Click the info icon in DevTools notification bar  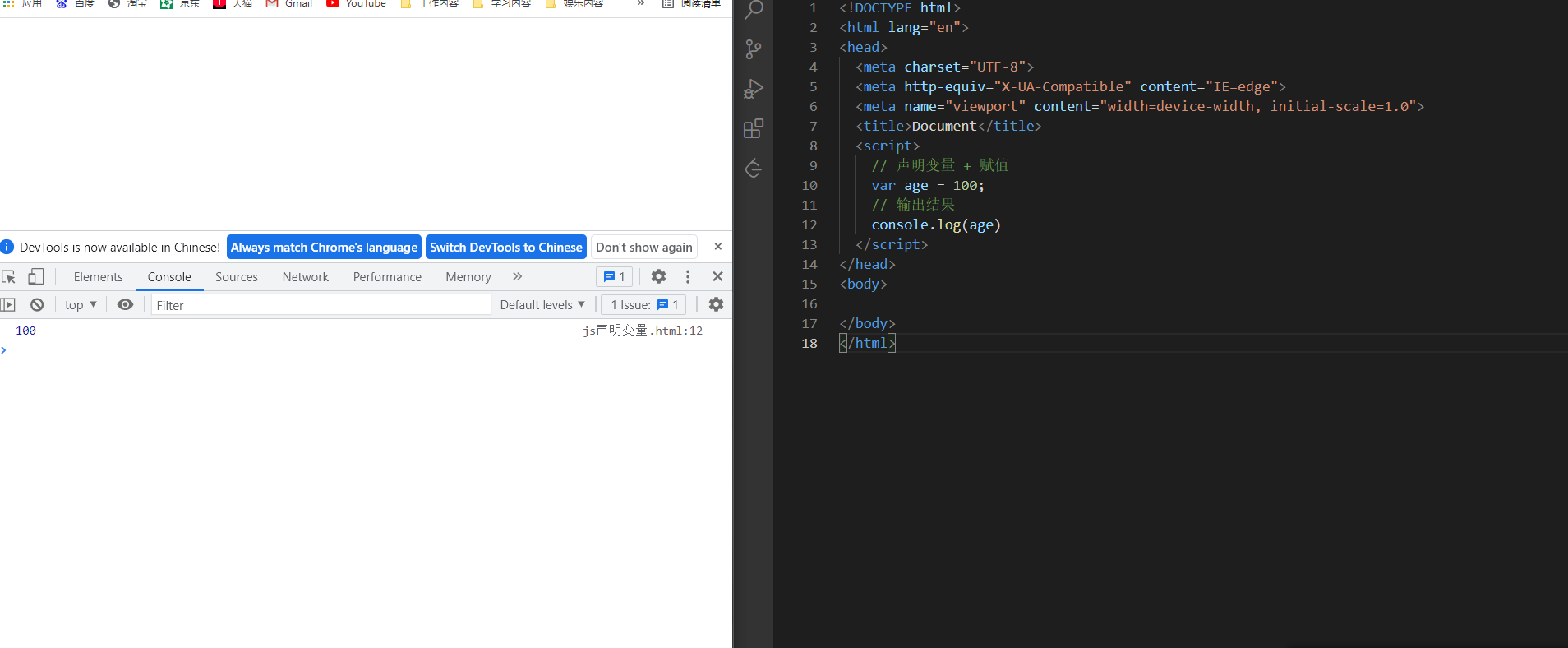pyautogui.click(x=7, y=247)
